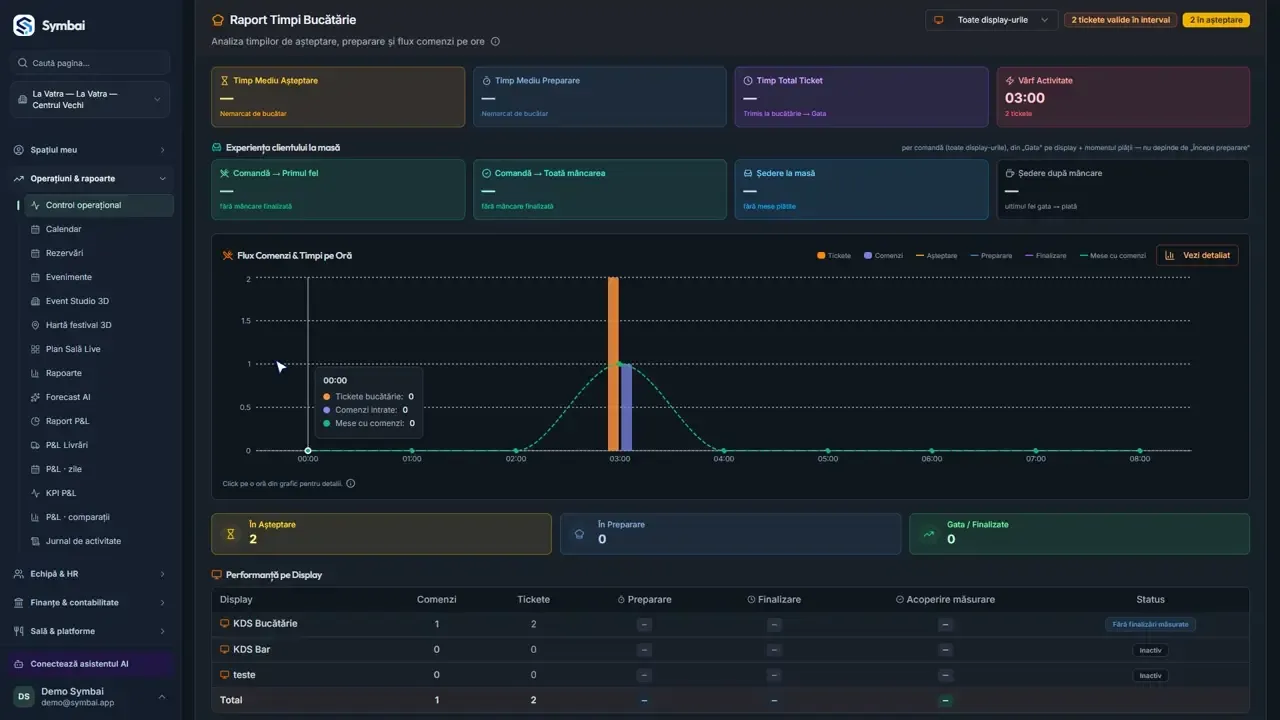Expand the Sală & platforme section
This screenshot has height=720, width=1280.
tap(91, 631)
